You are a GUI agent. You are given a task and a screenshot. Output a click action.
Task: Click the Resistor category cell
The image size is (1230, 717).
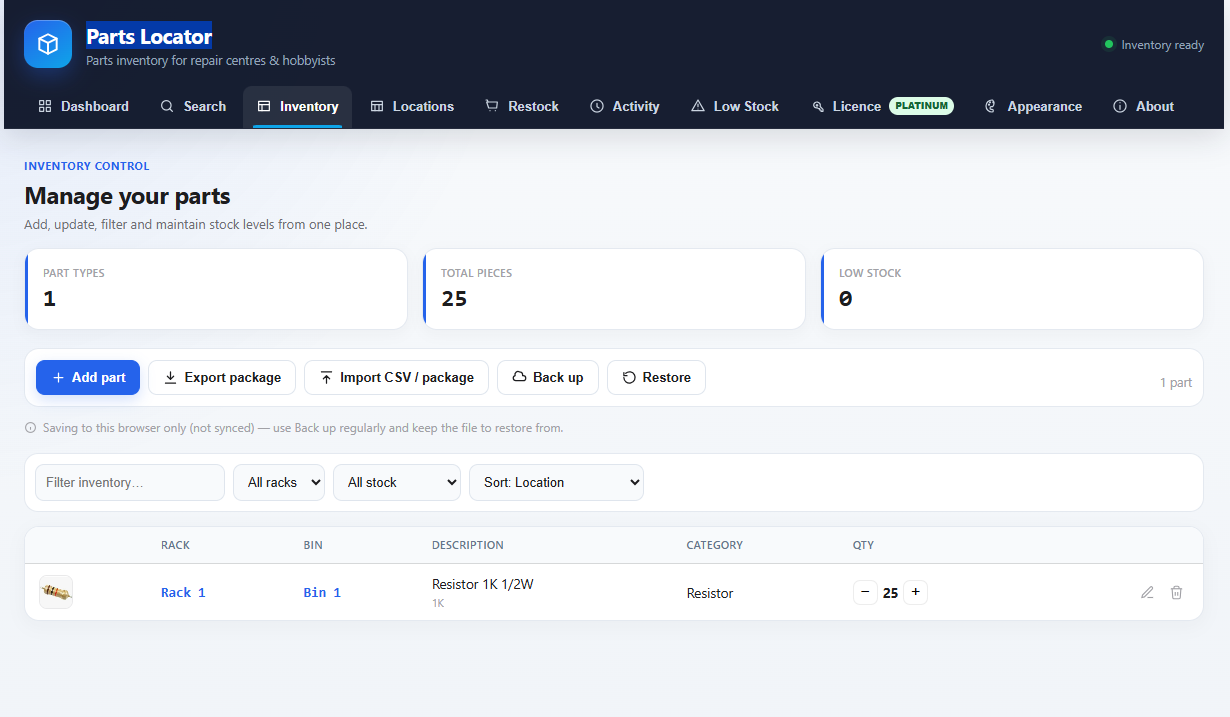pos(710,593)
